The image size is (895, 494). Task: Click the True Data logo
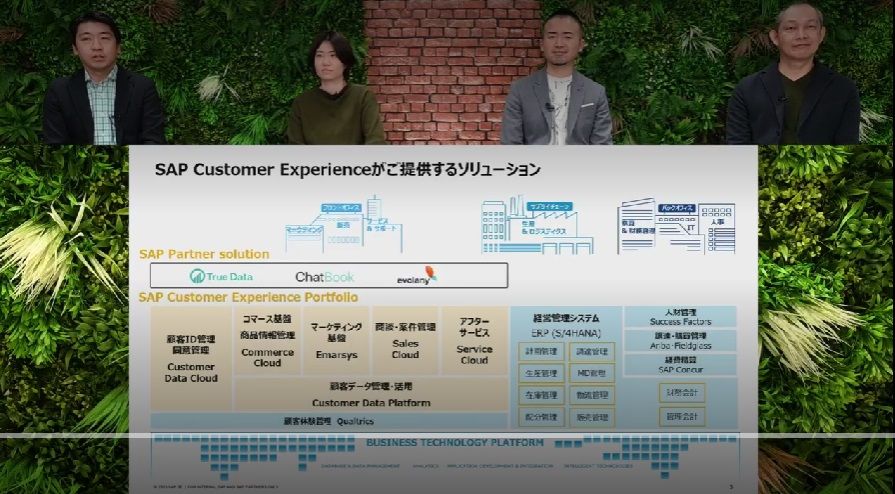click(x=221, y=276)
